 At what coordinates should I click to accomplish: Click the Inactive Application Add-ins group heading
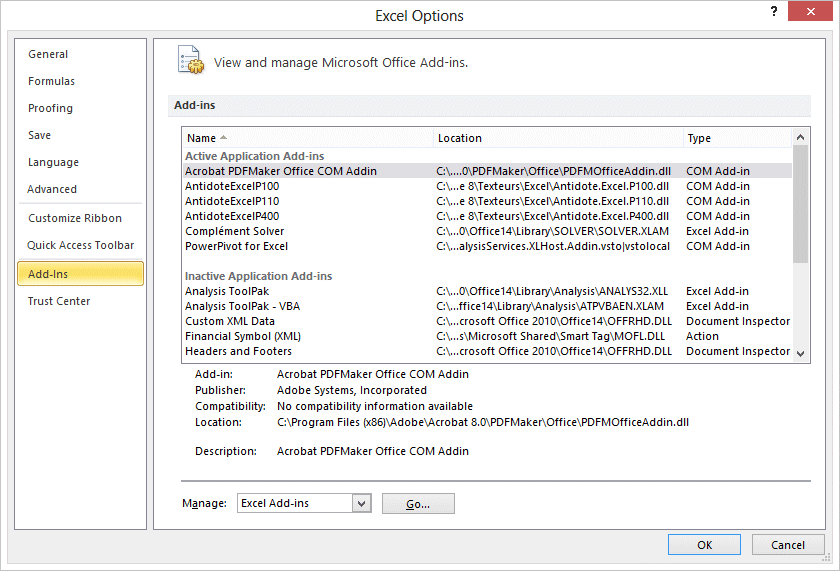[258, 276]
